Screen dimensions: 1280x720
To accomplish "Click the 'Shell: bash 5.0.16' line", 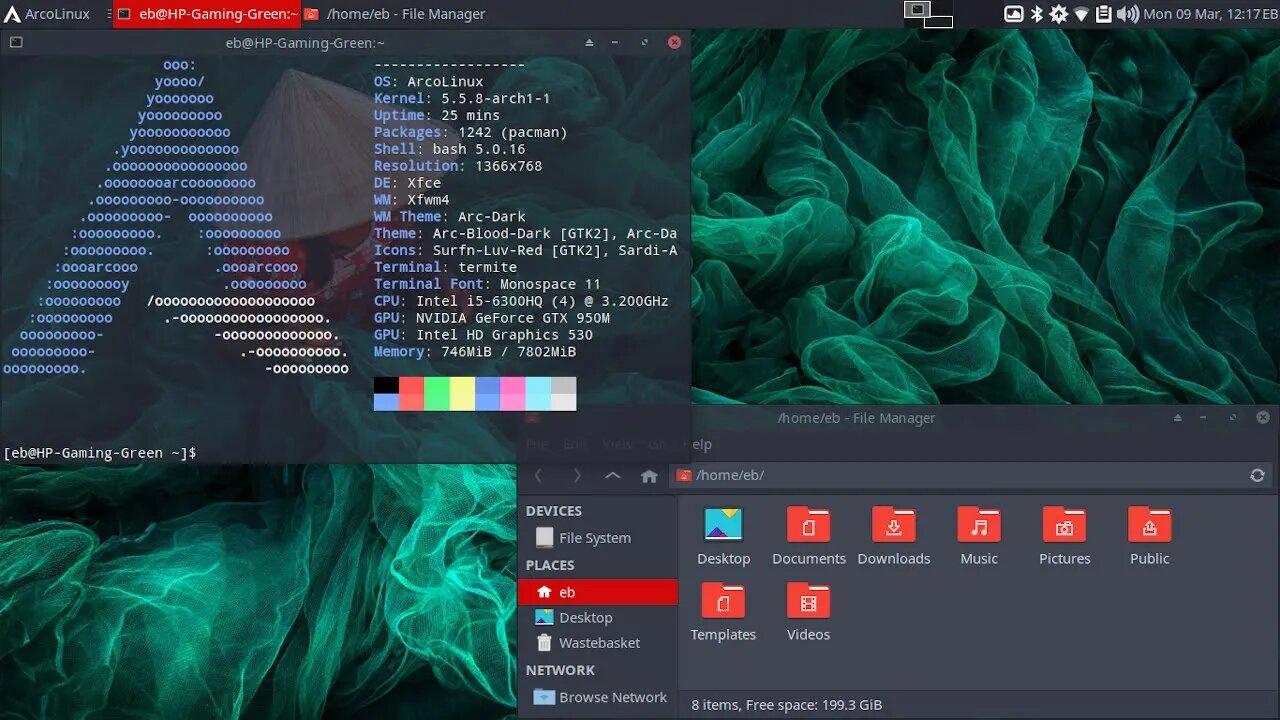I will (x=449, y=149).
